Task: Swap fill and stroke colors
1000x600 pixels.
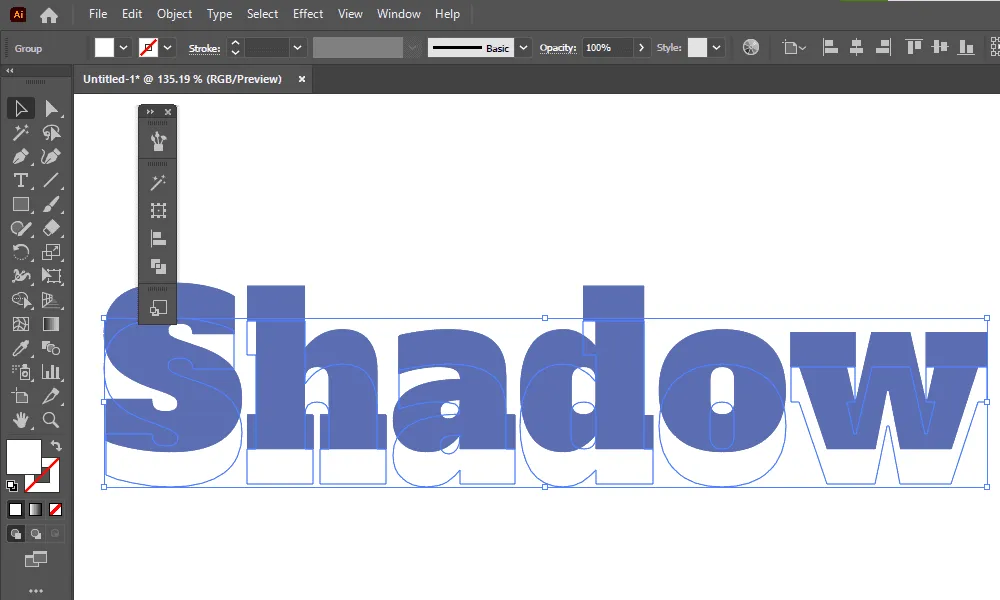Action: point(56,446)
